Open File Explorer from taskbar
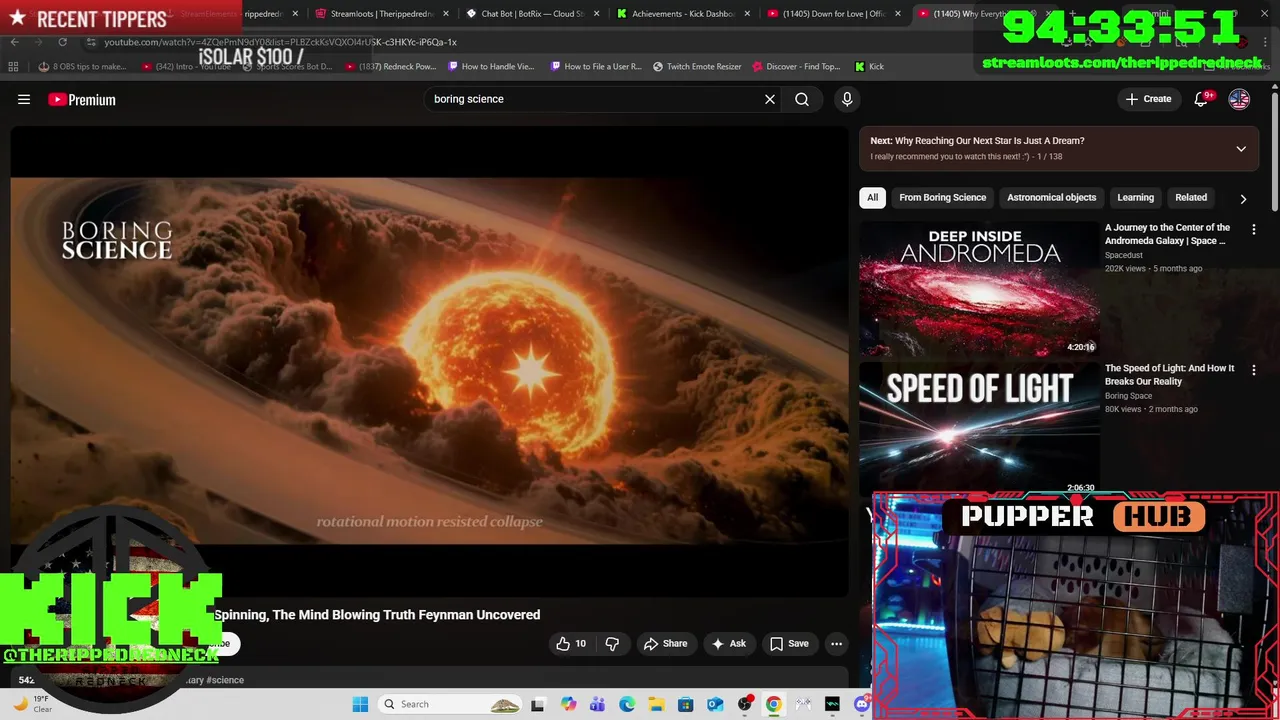The height and width of the screenshot is (720, 1280). (656, 704)
